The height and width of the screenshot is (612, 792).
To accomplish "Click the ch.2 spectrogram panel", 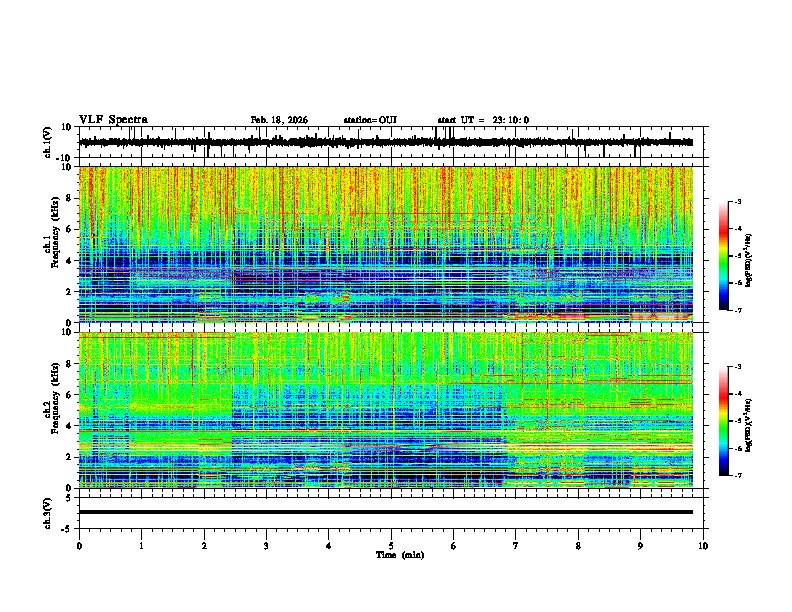I will click(386, 410).
